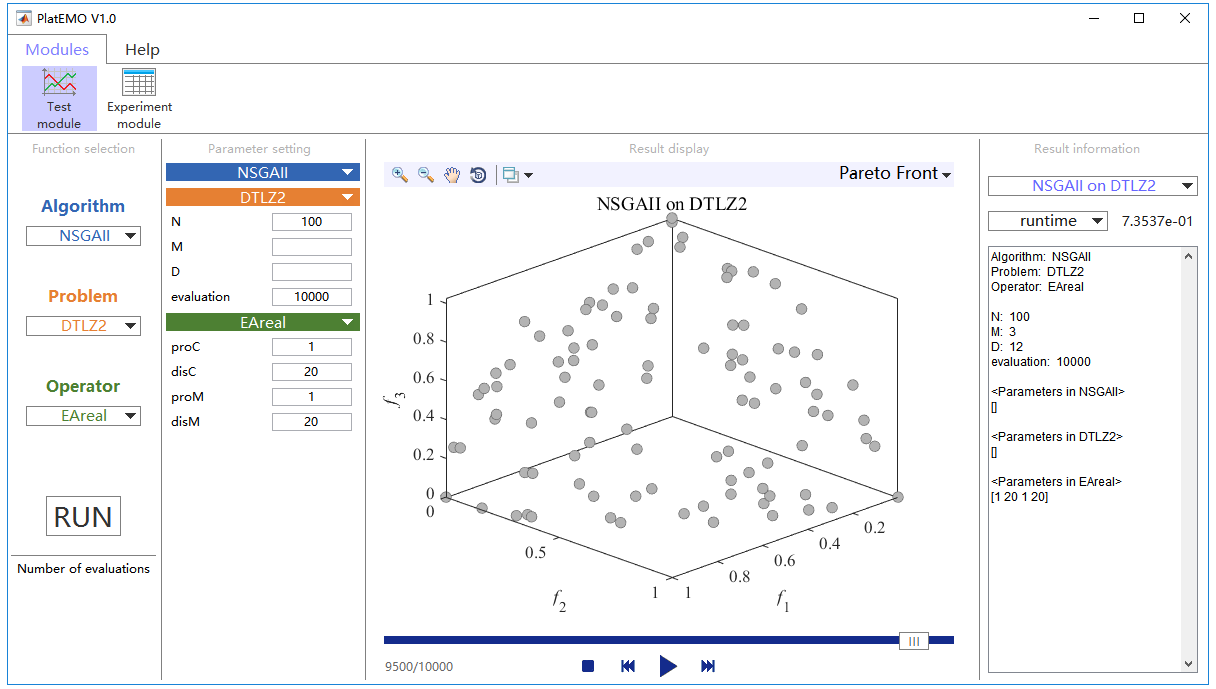Click 'Operator: EAreal' info line
Screen dimensions: 1216x689
click(x=1037, y=287)
